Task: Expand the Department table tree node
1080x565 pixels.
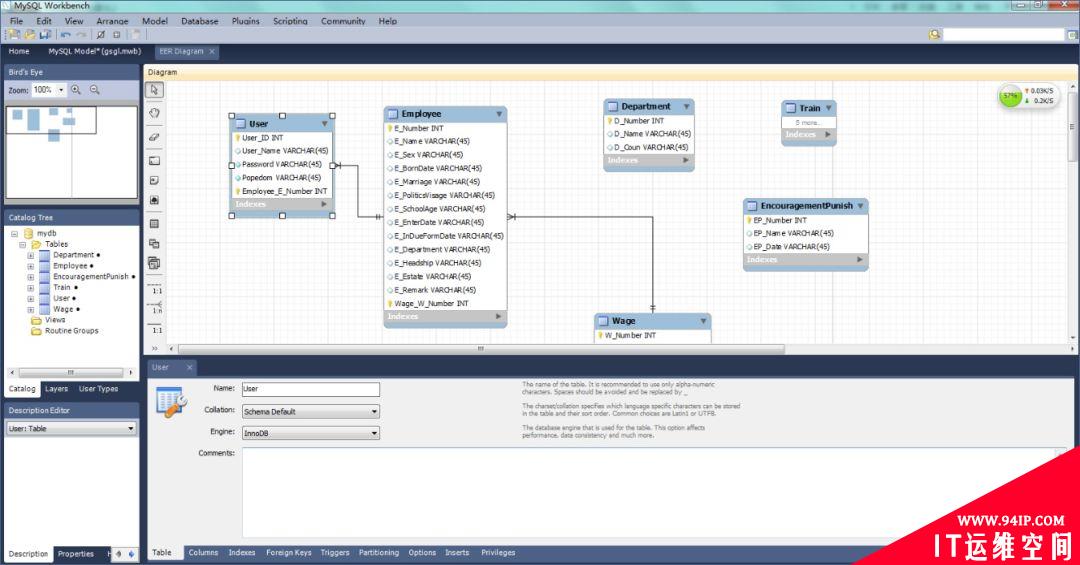Action: (x=30, y=255)
